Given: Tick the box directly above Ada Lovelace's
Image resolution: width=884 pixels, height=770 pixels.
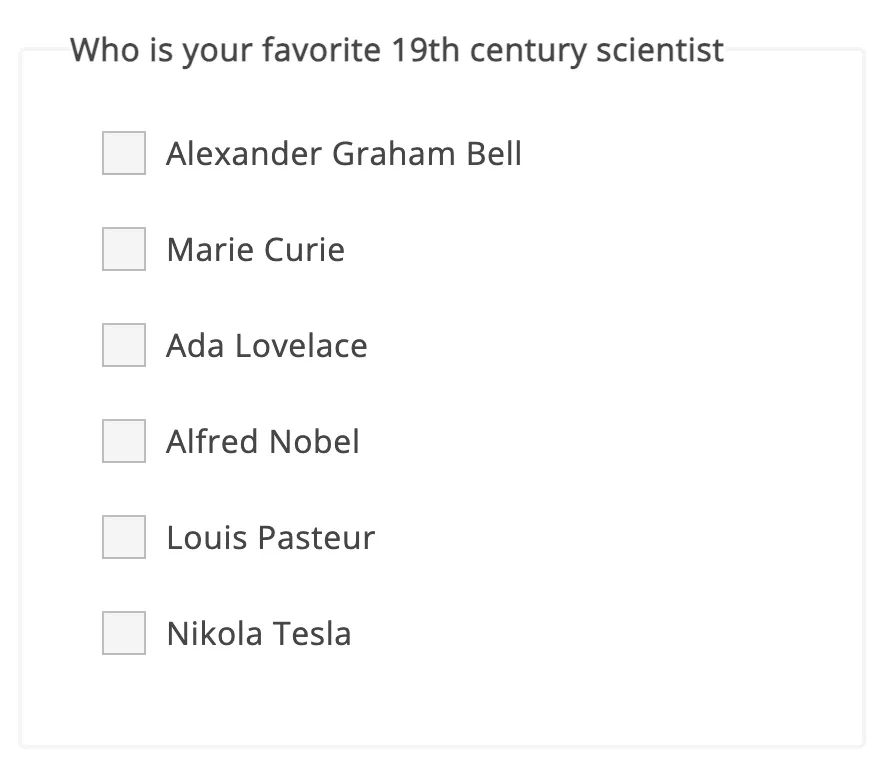Looking at the screenshot, I should coord(124,249).
